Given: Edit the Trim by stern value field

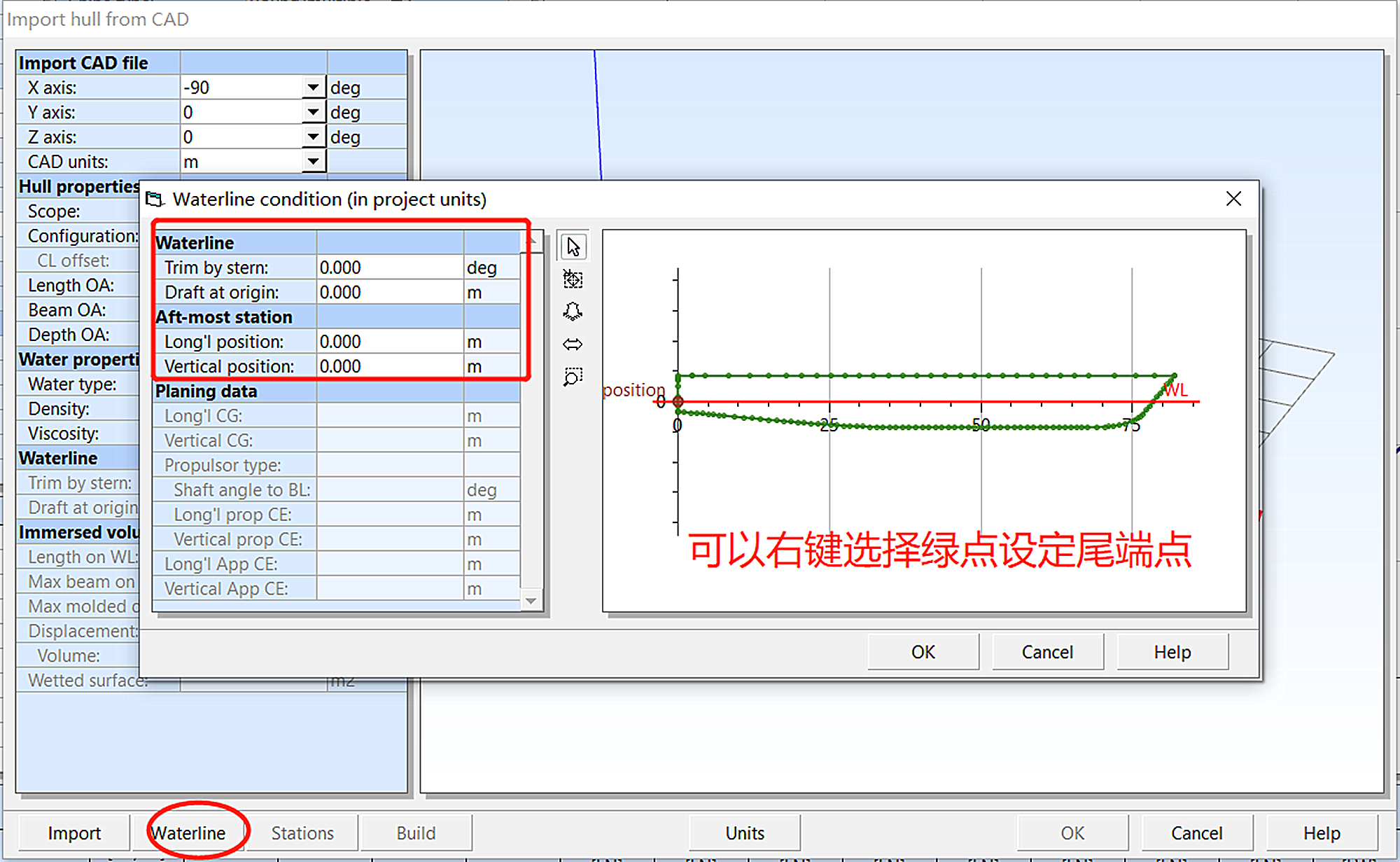Looking at the screenshot, I should coord(388,267).
